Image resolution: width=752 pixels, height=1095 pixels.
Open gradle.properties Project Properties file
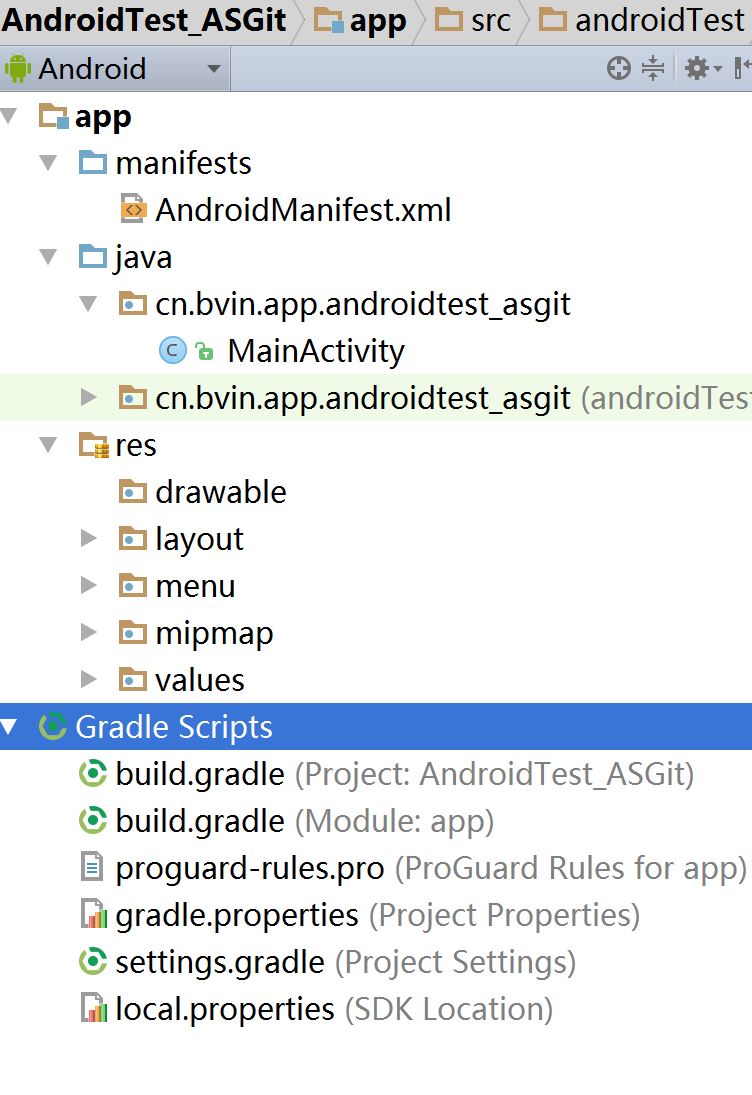pyautogui.click(x=236, y=915)
